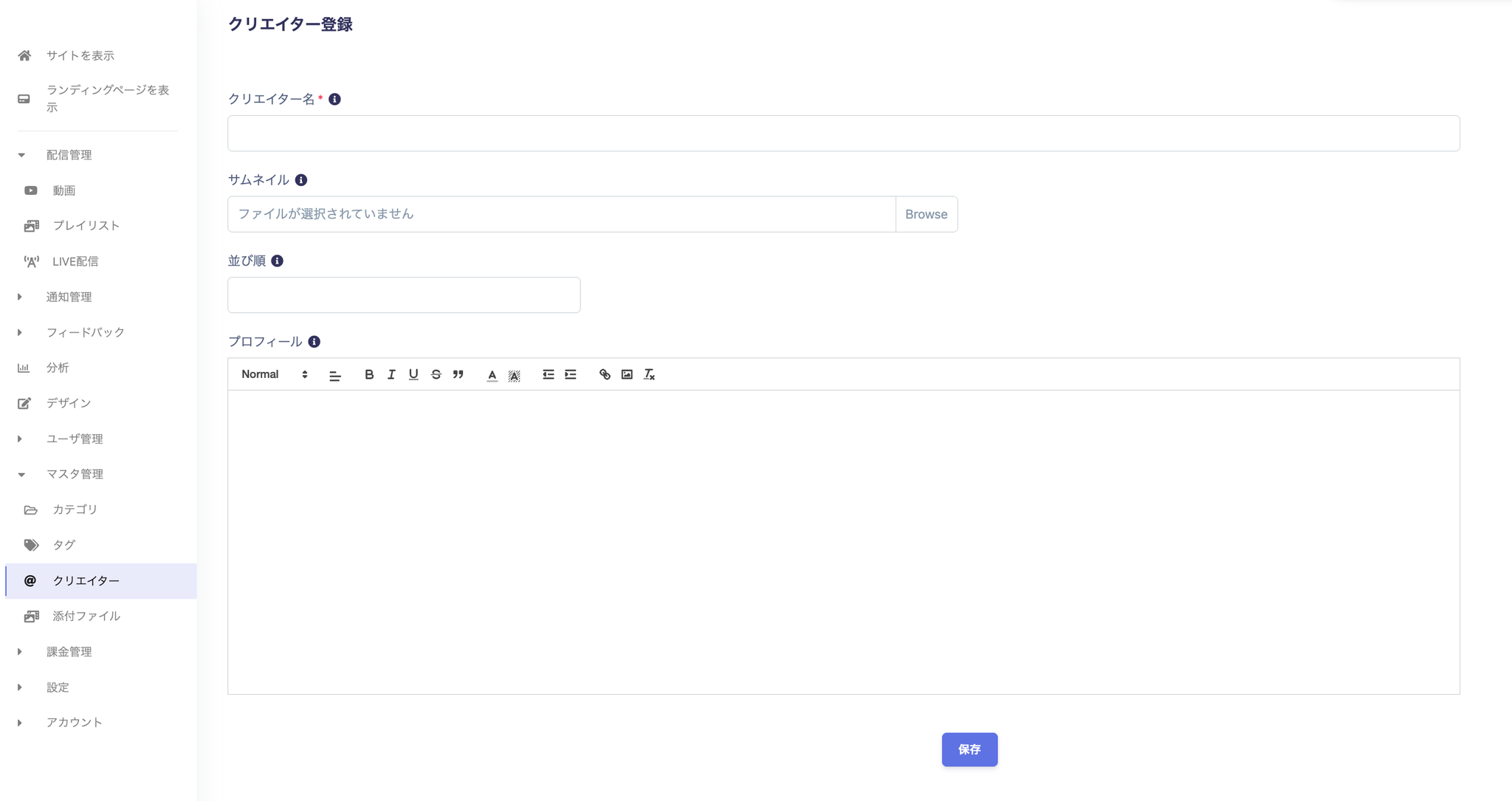The image size is (1512, 801).
Task: Toggle bold formatting in profile editor
Action: (369, 374)
